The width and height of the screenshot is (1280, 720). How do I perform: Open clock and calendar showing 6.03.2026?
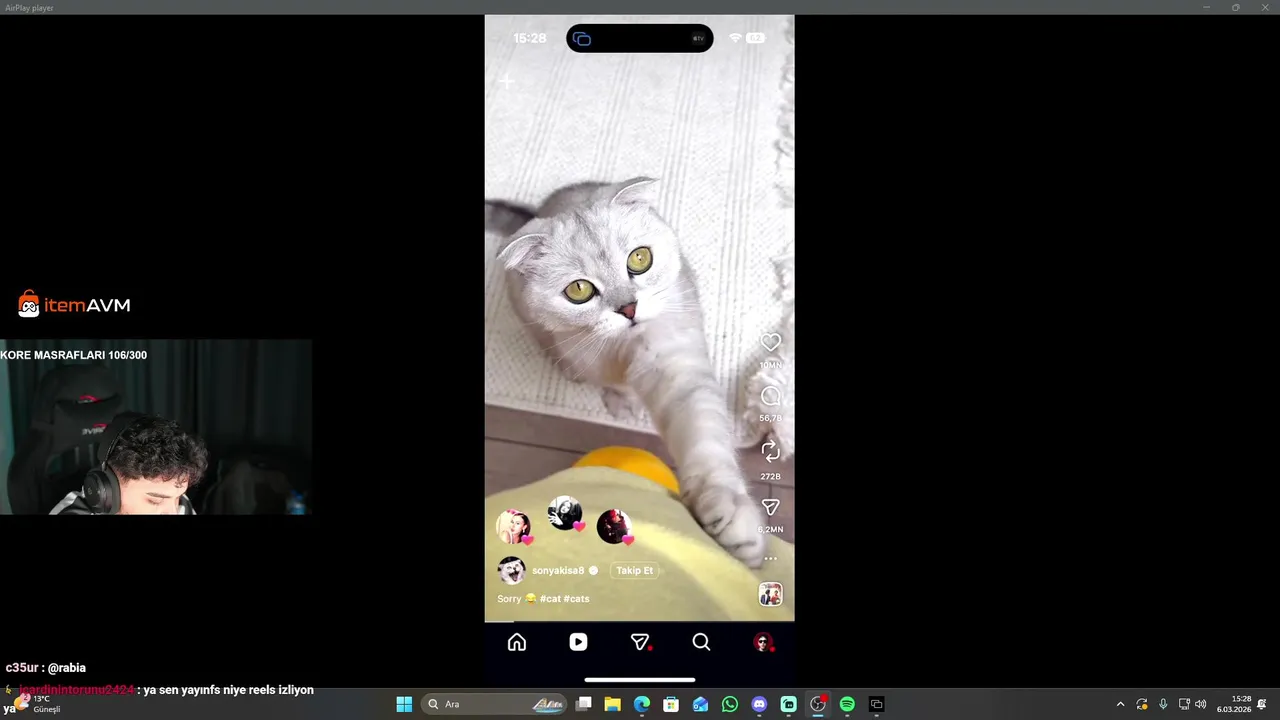[x=1234, y=704]
